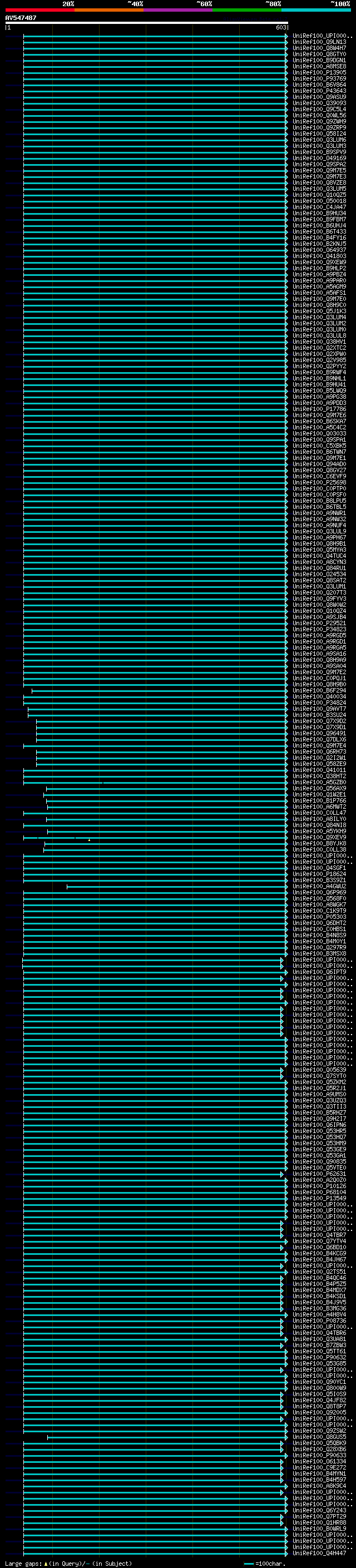Image resolution: width=356 pixels, height=1568 pixels.
Task: Pick the UniRef100_C0PQJ1 entry
Action: point(319,679)
